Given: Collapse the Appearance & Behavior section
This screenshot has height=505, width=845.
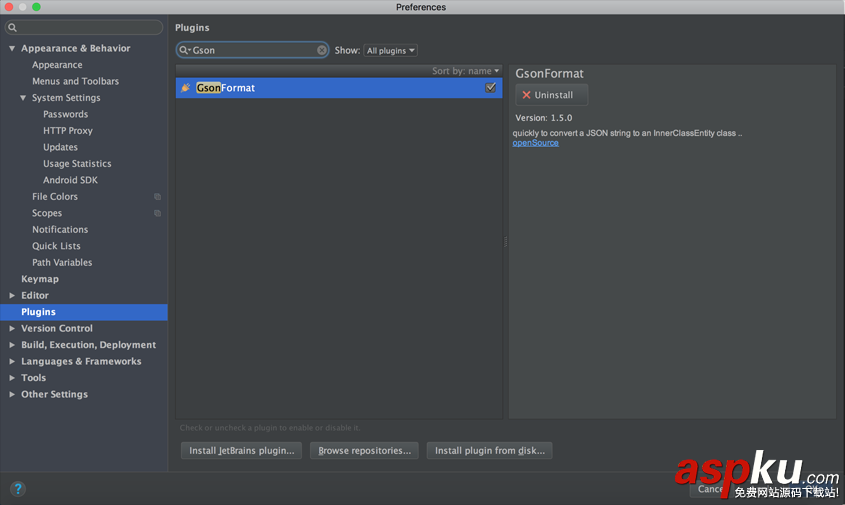Looking at the screenshot, I should 12,48.
